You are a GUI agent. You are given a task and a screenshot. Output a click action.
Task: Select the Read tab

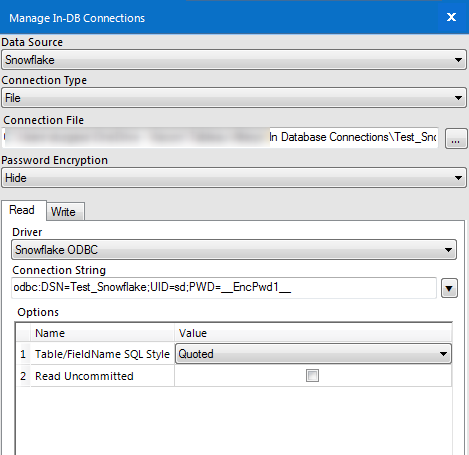click(23, 210)
